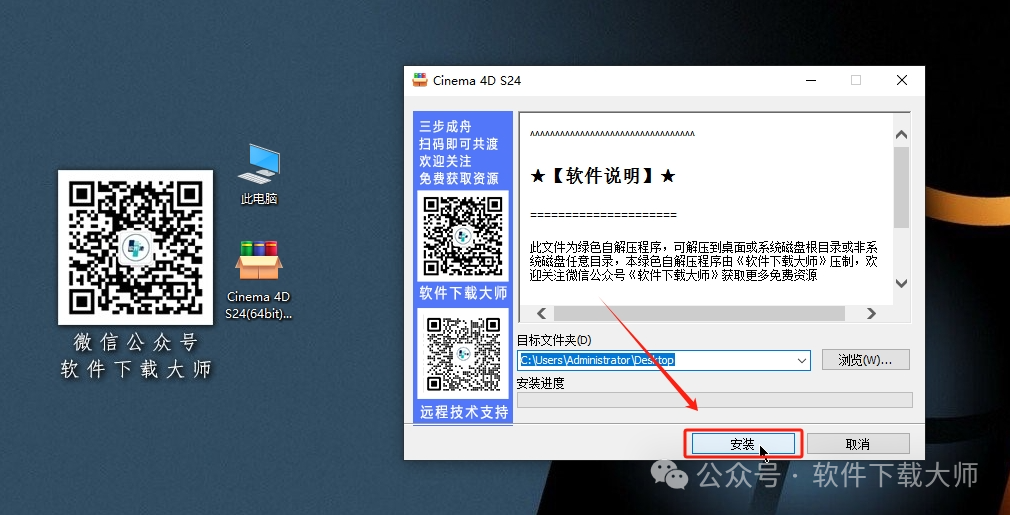This screenshot has height=515, width=1010.
Task: Expand the 目标文件夹 path dropdown
Action: 801,360
